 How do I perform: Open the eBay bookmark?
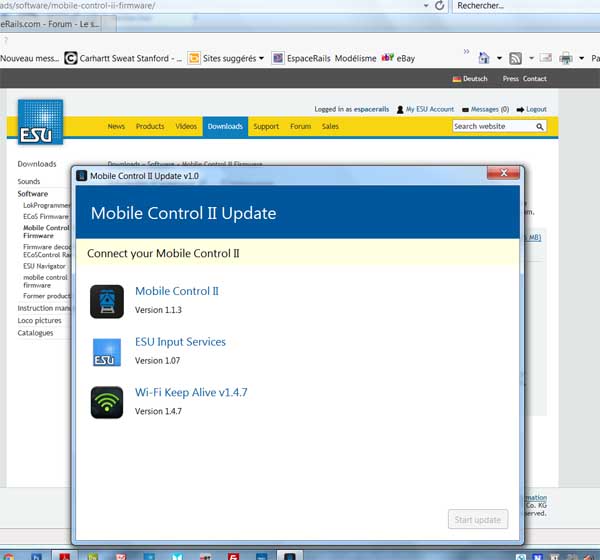pyautogui.click(x=398, y=58)
